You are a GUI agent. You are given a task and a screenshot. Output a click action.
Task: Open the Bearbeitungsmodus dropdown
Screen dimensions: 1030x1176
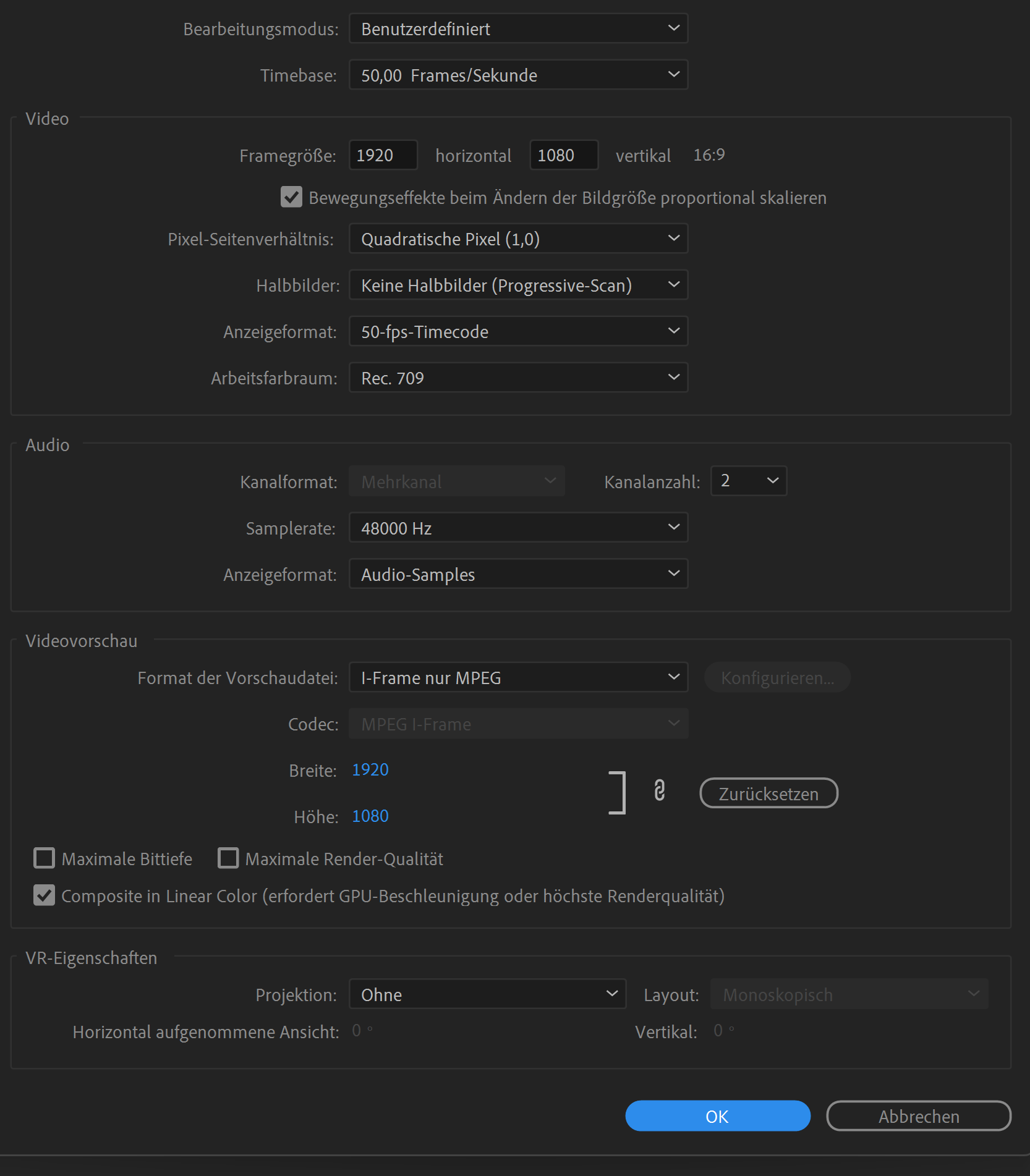(x=518, y=28)
